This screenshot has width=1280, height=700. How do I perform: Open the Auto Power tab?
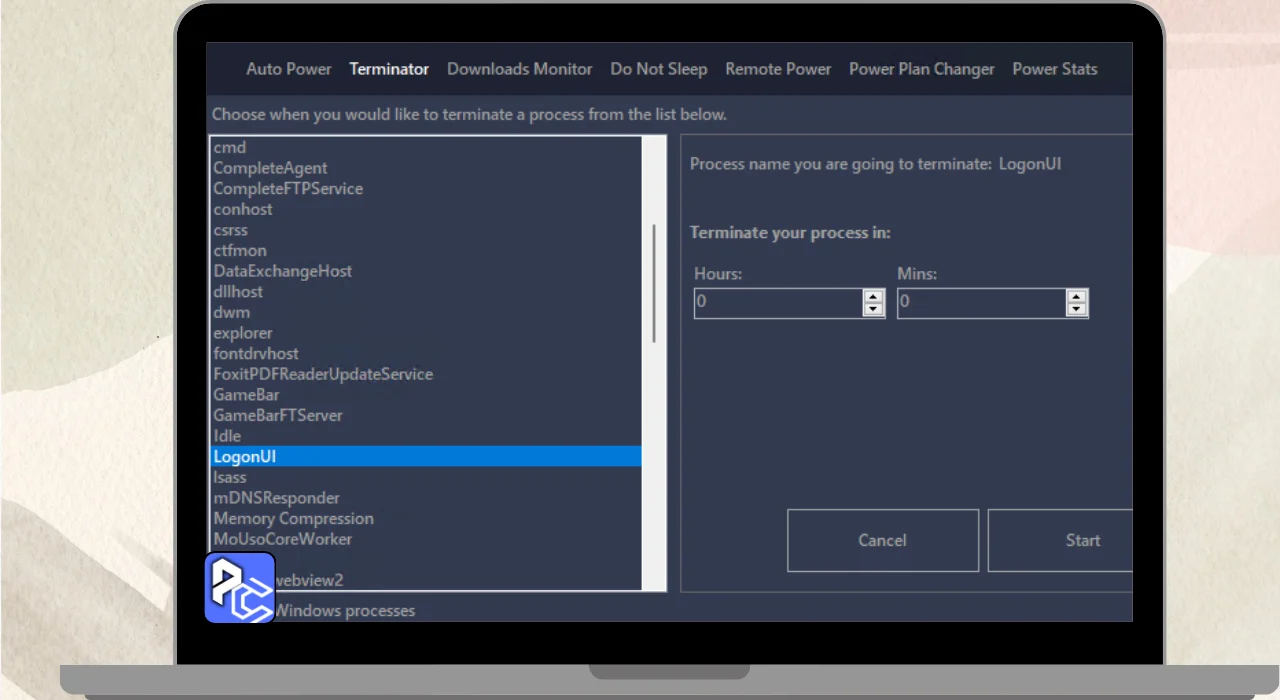pyautogui.click(x=289, y=69)
